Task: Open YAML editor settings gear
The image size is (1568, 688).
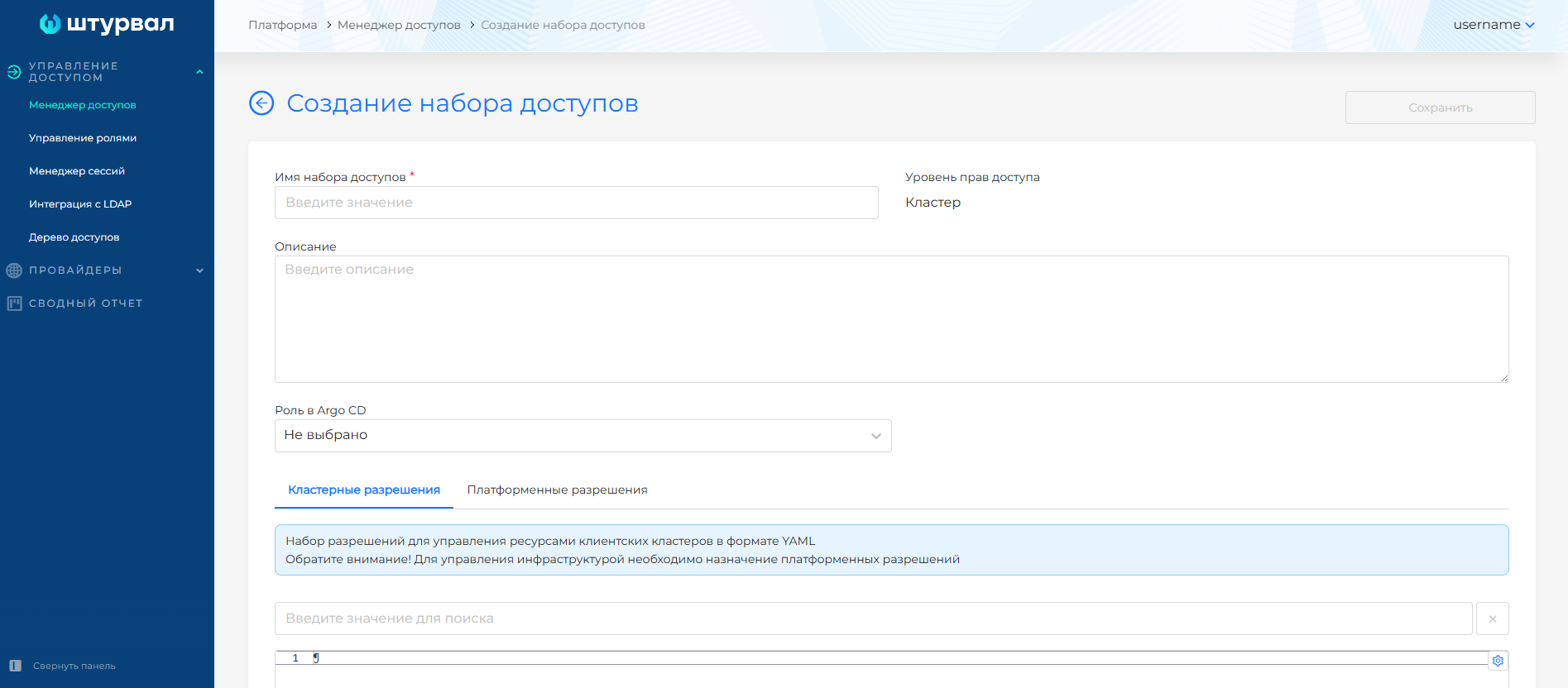Action: pos(1498,661)
